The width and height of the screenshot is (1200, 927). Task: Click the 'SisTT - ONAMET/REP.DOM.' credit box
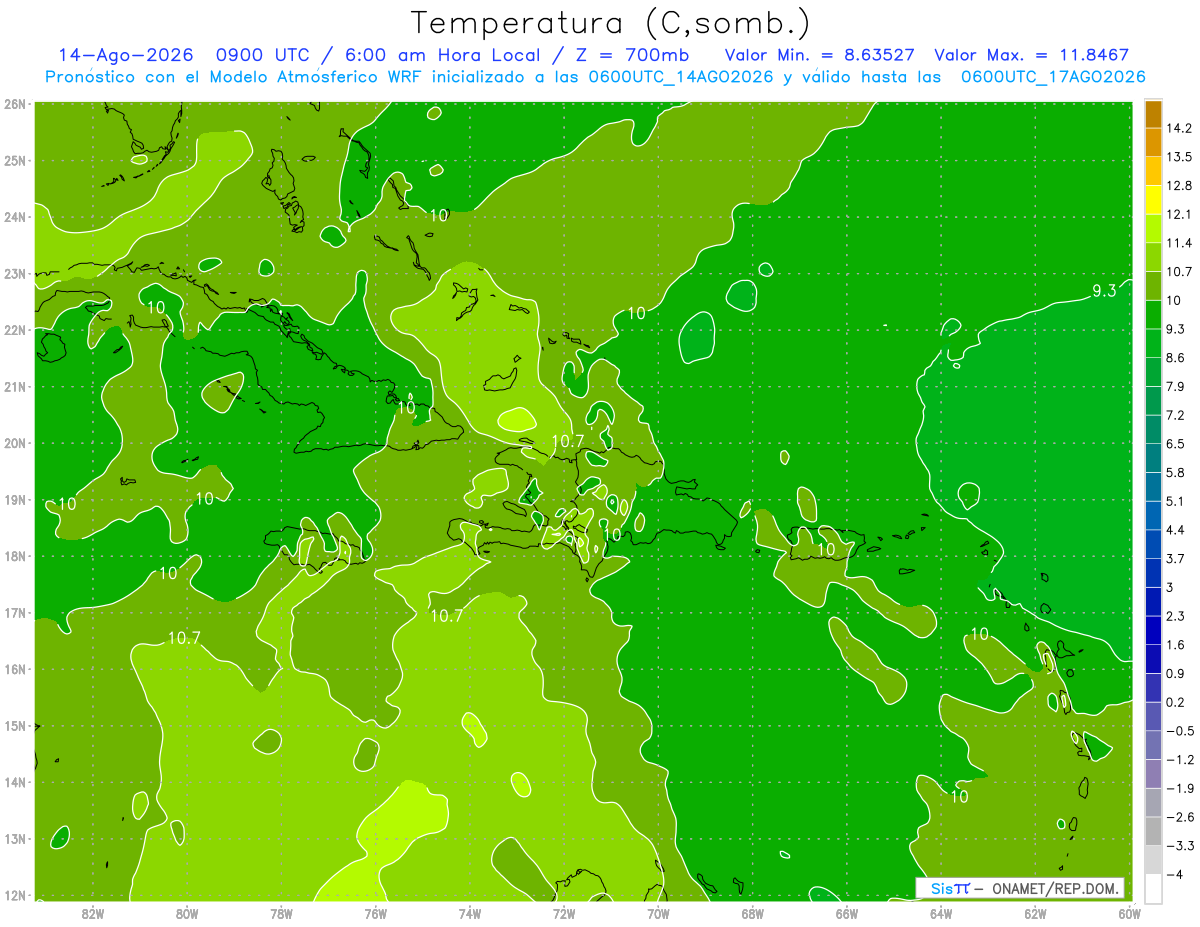coord(1020,888)
